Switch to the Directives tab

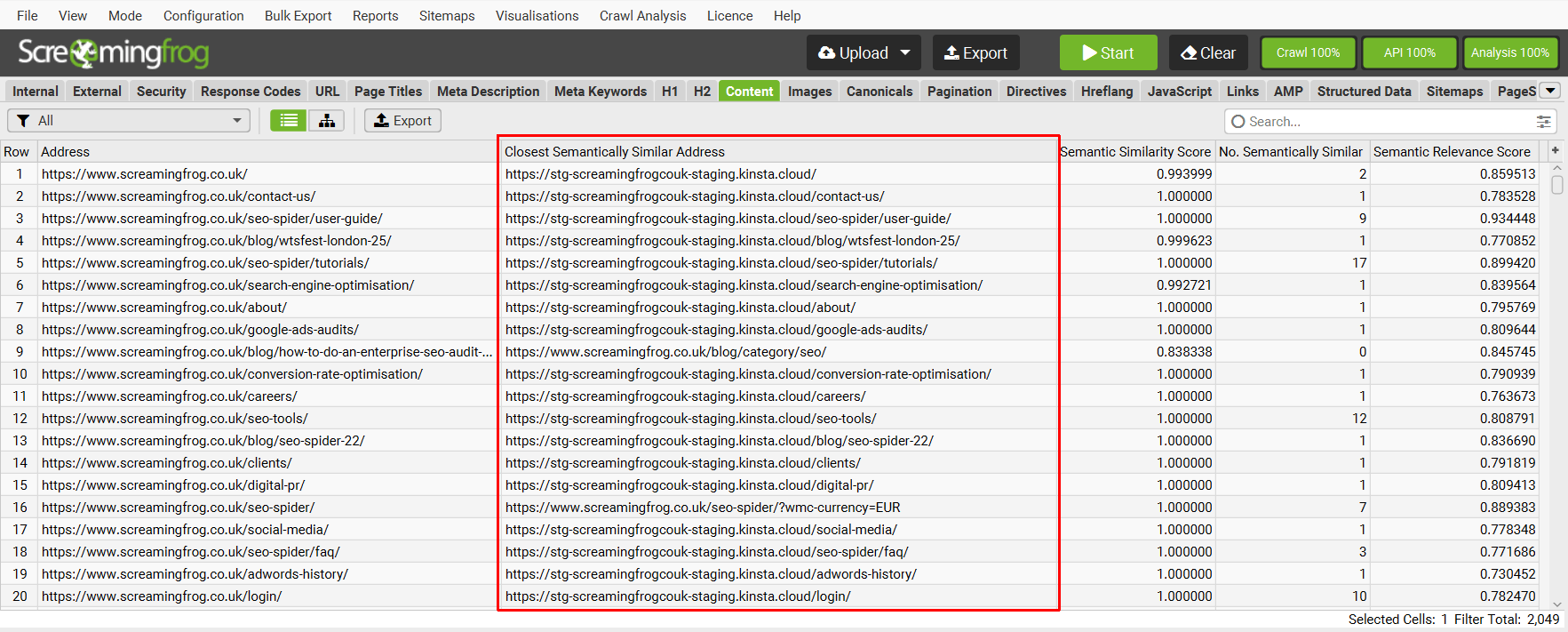[1036, 91]
